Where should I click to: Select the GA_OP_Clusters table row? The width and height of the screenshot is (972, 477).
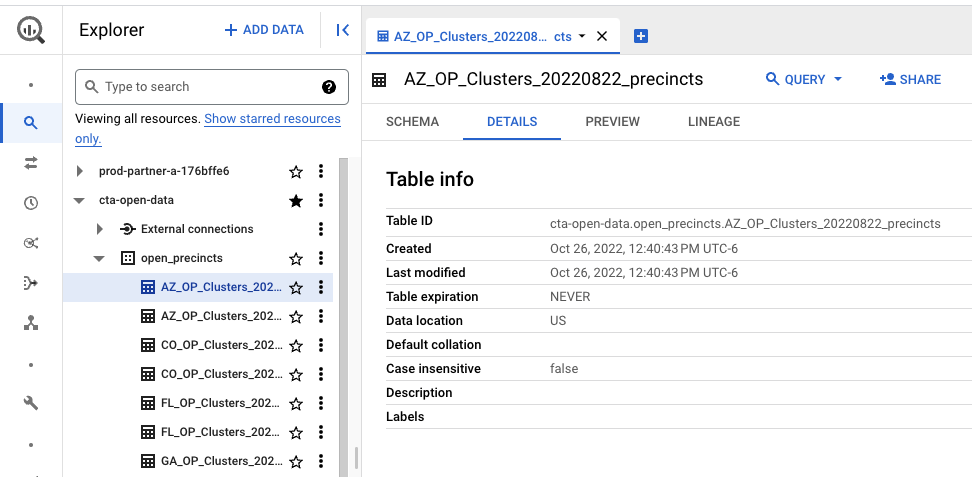[198, 461]
